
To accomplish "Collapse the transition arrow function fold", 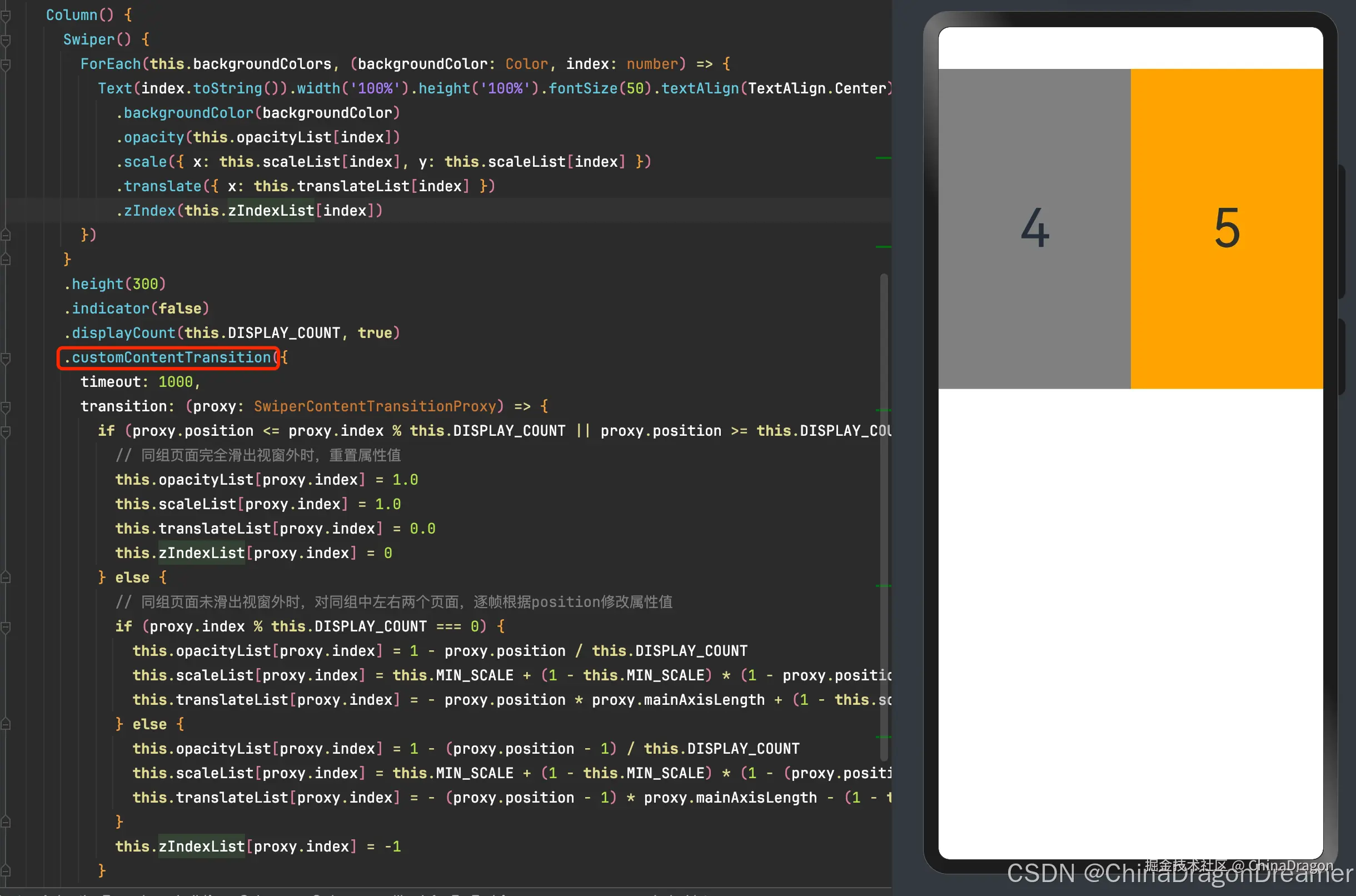I will tap(6, 407).
